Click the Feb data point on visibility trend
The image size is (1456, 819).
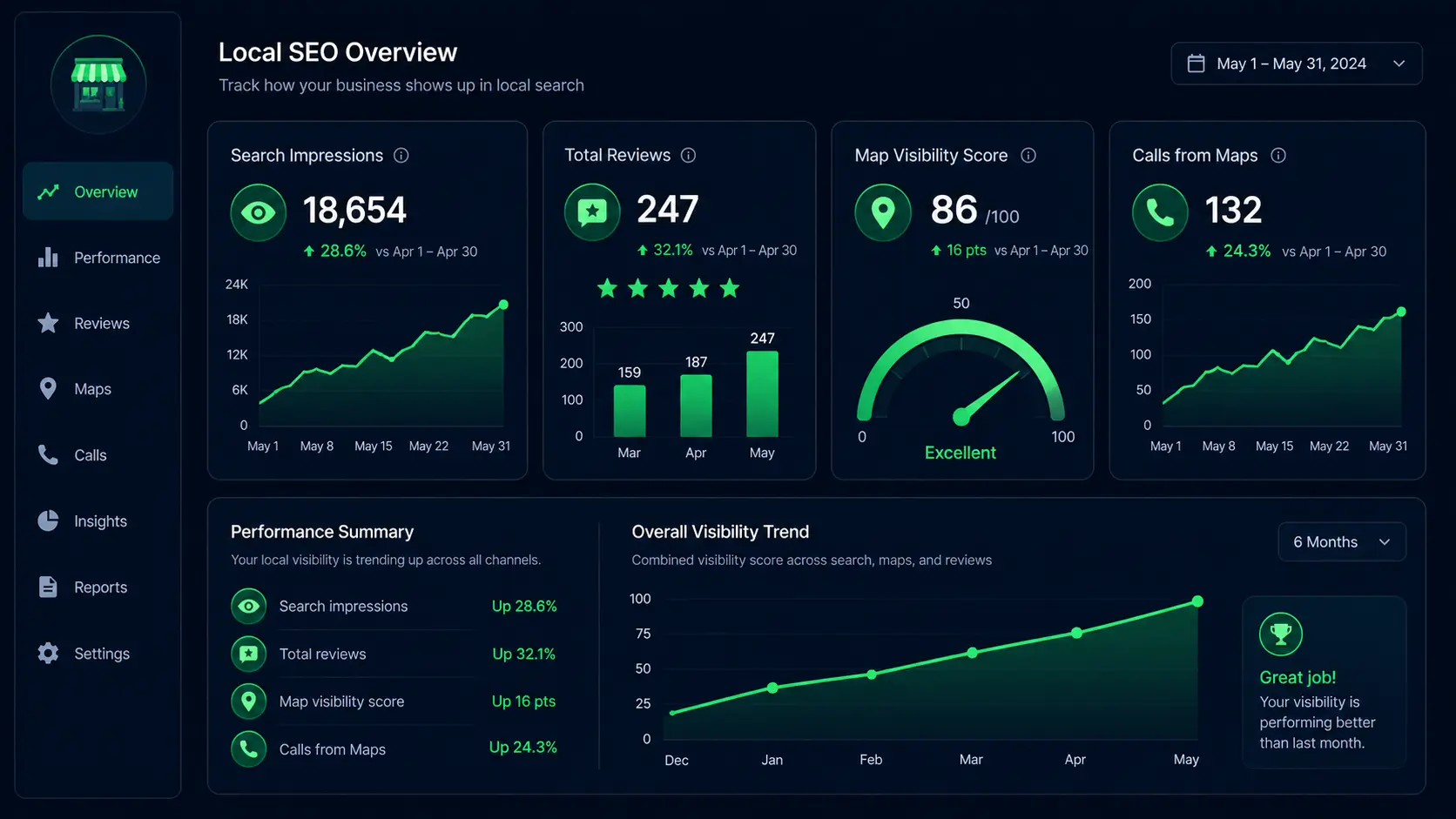point(872,675)
